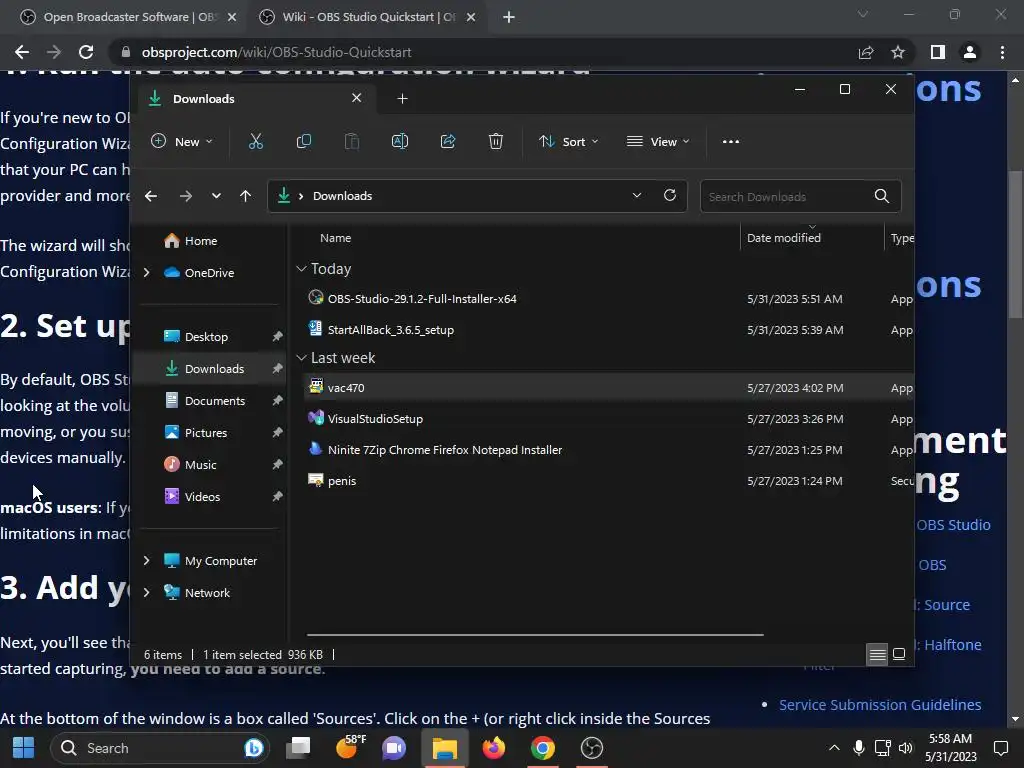Expand OneDrive in navigation pane
Viewport: 1024px width, 768px height.
(x=146, y=272)
